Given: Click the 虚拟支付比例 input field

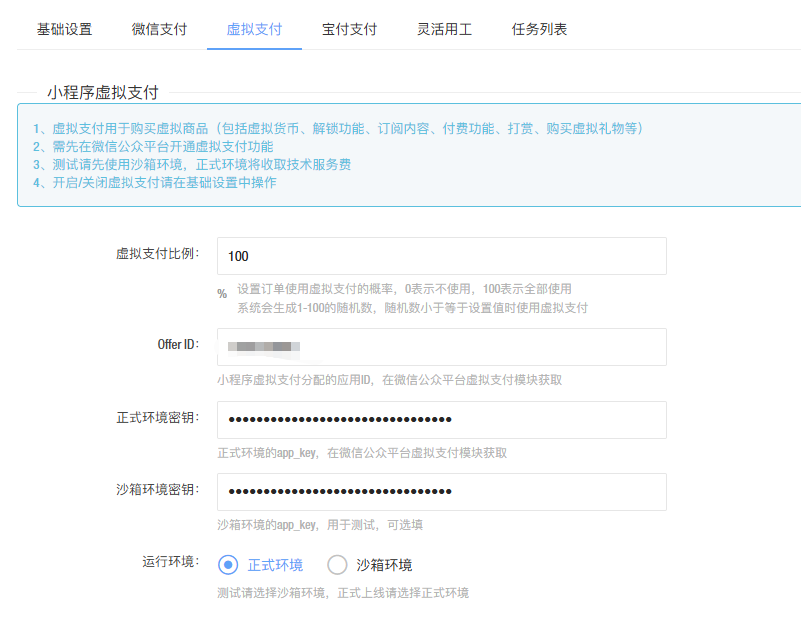Looking at the screenshot, I should click(x=442, y=256).
